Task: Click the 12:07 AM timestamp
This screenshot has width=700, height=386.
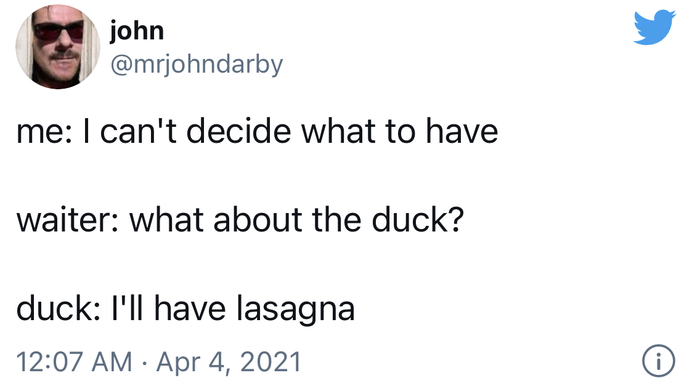Action: 75,361
